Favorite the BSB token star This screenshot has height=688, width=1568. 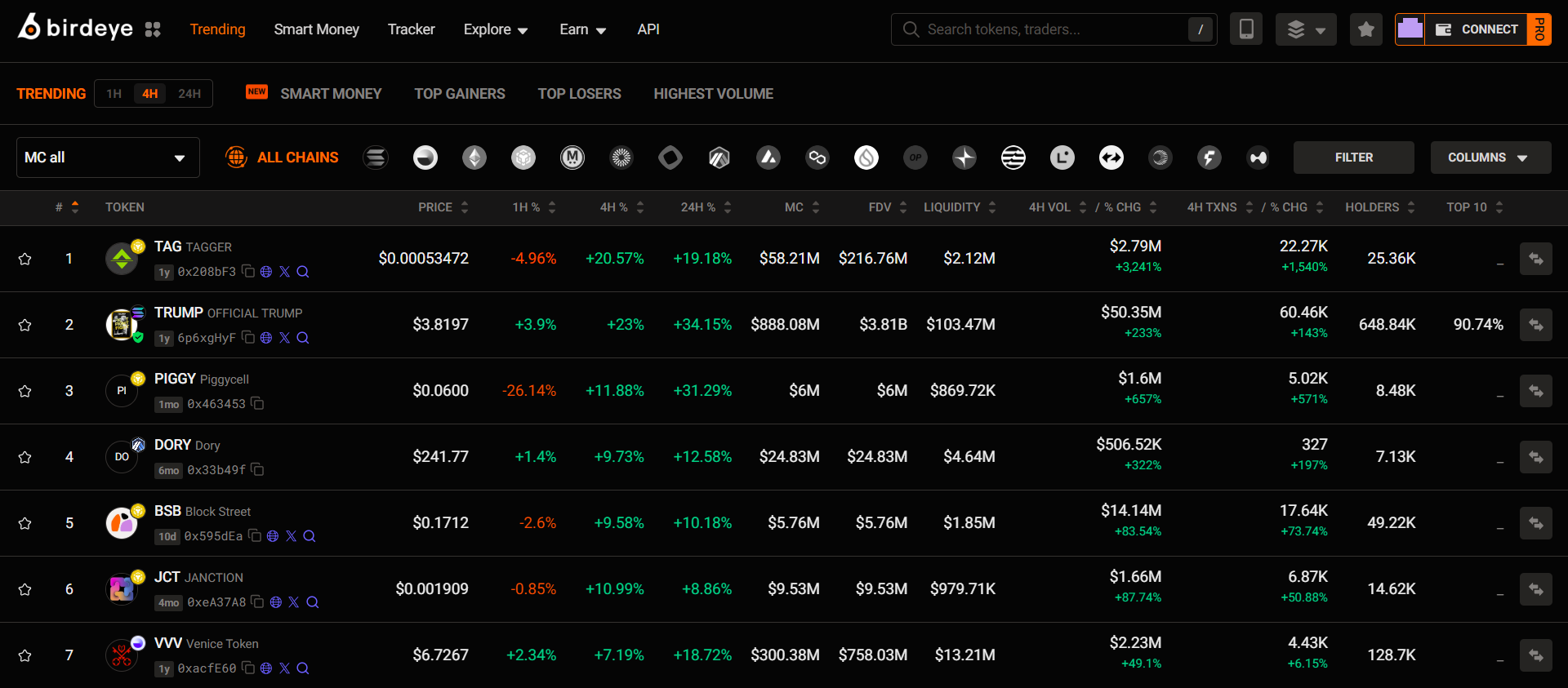pyautogui.click(x=25, y=523)
